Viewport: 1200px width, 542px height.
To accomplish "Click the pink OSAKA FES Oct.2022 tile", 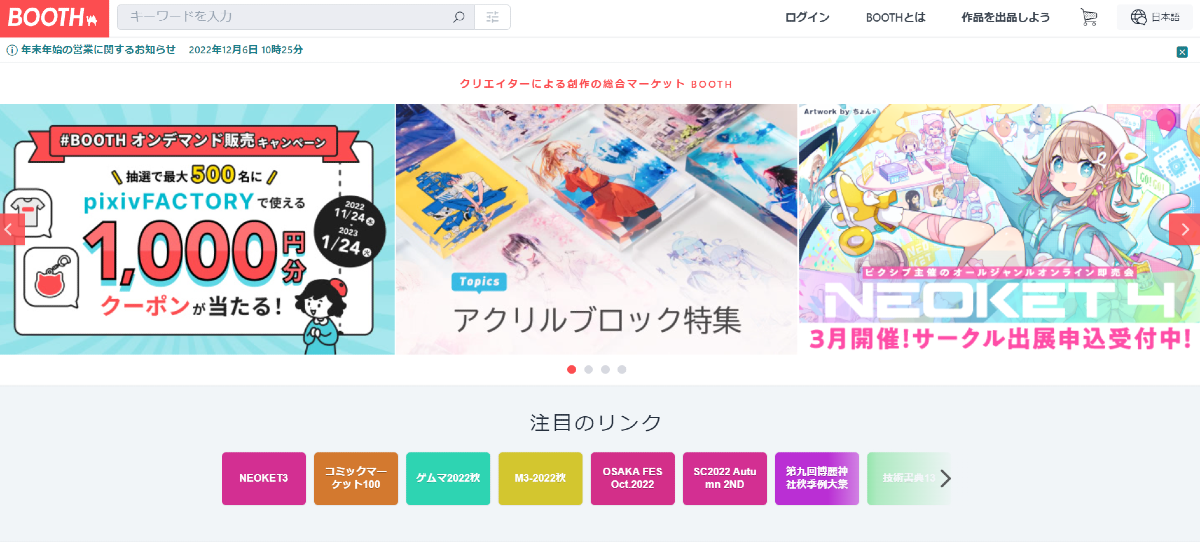I will tap(633, 478).
